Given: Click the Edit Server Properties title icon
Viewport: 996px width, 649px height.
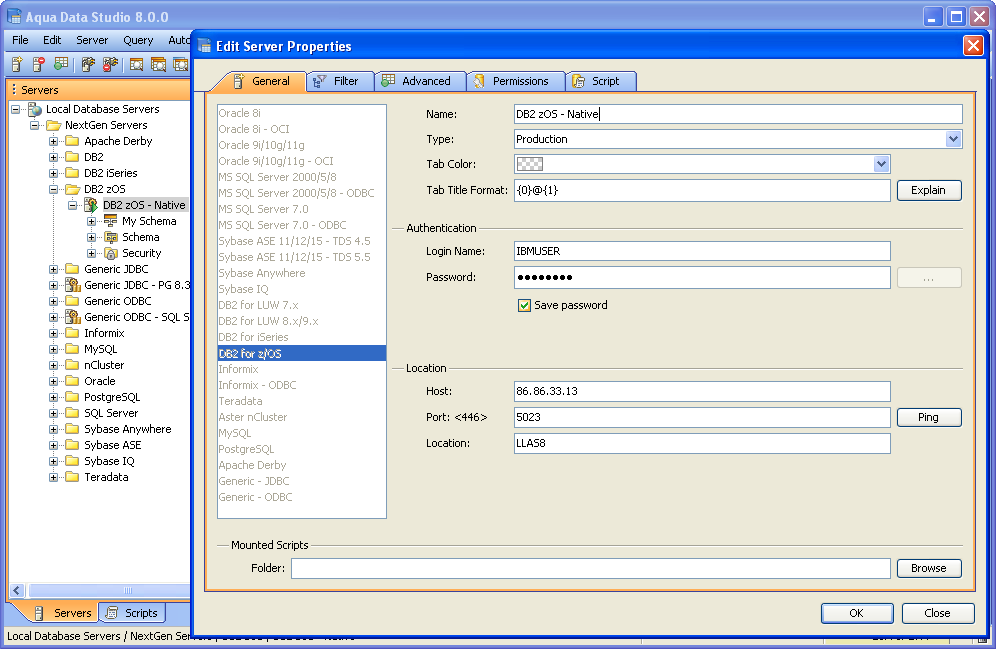Looking at the screenshot, I should [205, 46].
